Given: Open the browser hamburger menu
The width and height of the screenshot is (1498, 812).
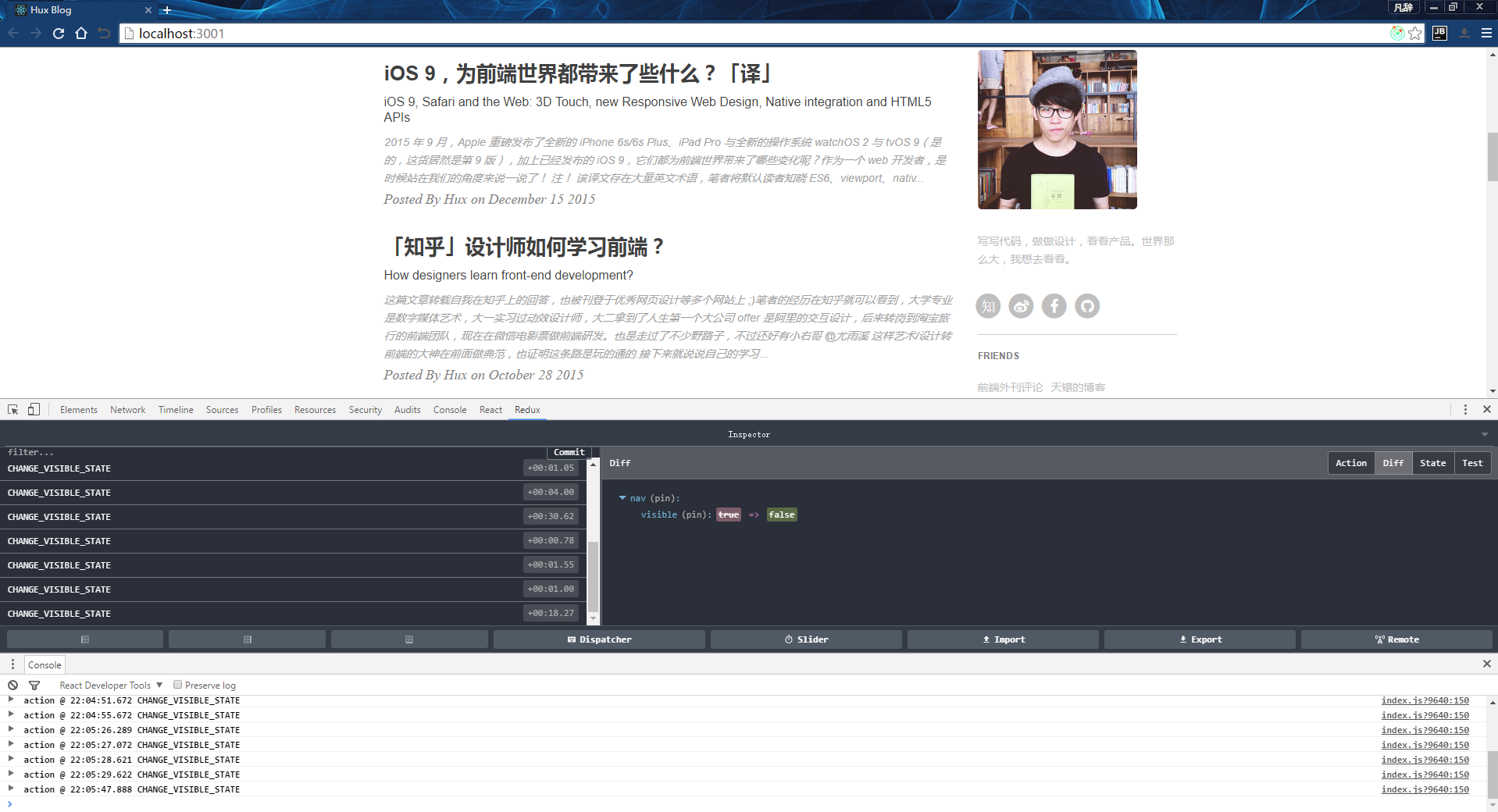Looking at the screenshot, I should [x=1486, y=33].
